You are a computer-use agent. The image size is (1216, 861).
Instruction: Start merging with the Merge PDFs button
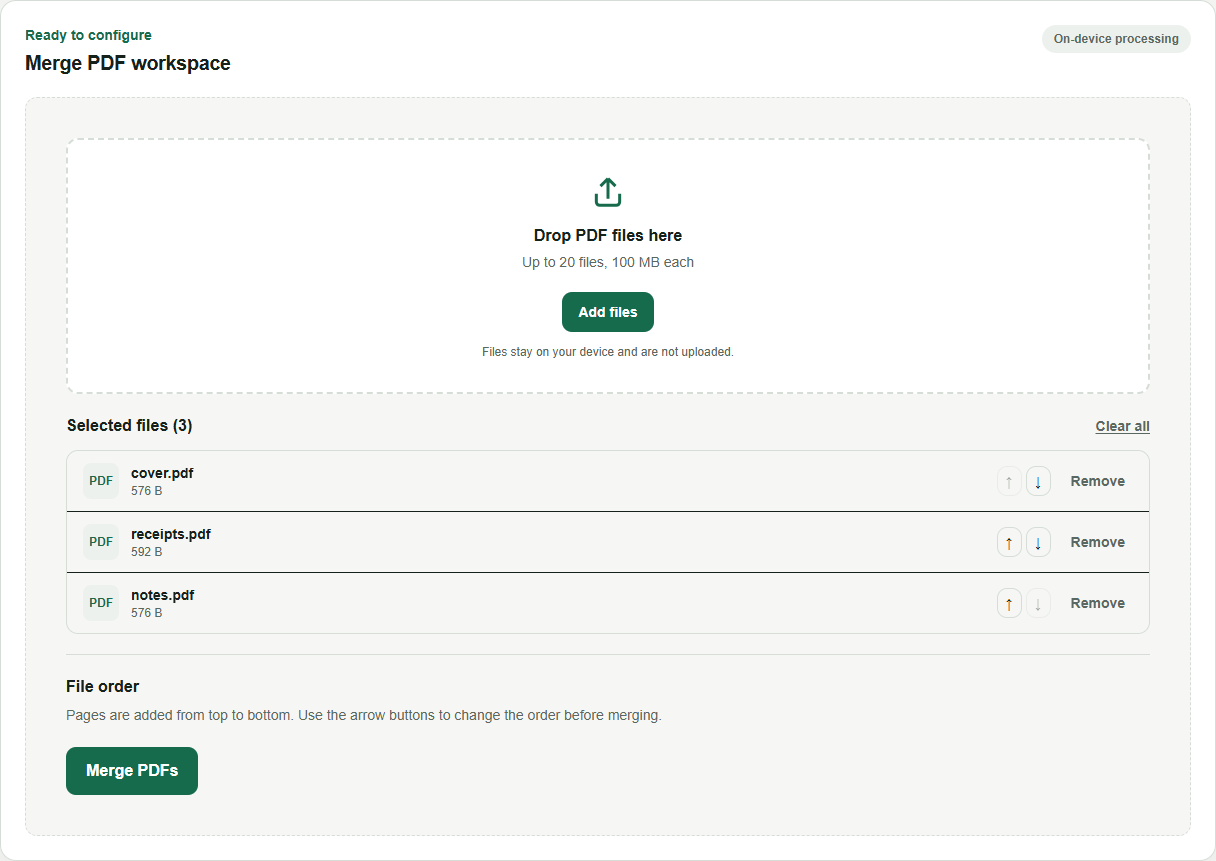(132, 771)
